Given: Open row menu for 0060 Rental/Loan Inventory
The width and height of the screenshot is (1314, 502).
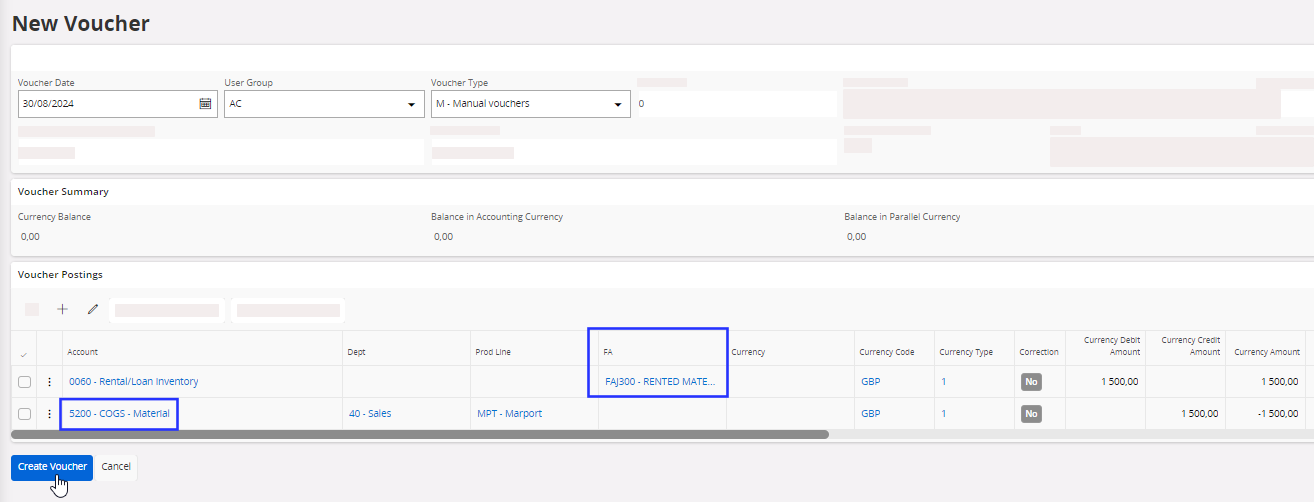Looking at the screenshot, I should tap(49, 382).
